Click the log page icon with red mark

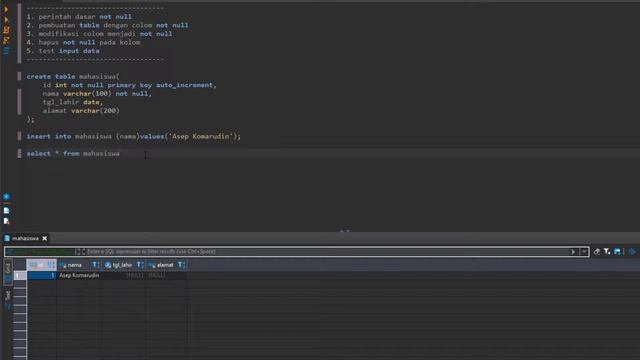pyautogui.click(x=6, y=221)
